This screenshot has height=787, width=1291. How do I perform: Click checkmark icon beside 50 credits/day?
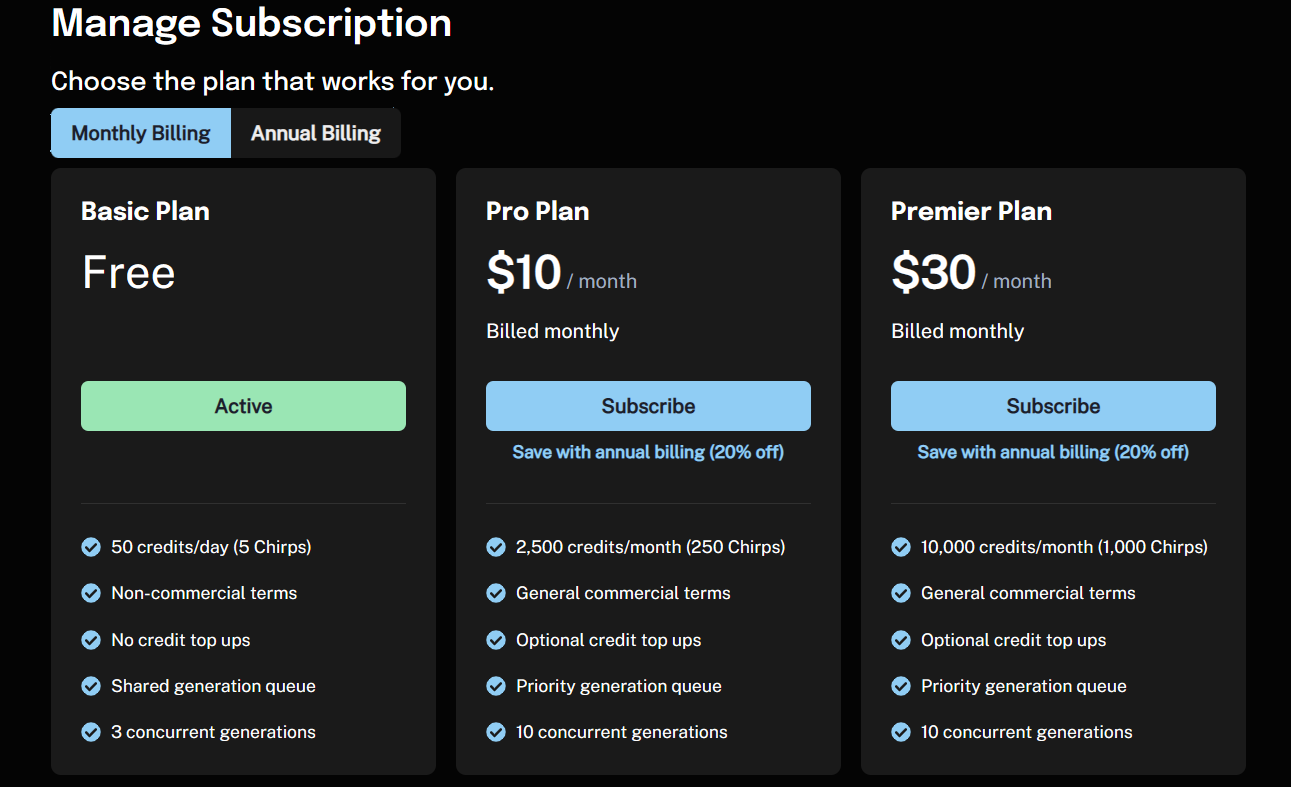pos(91,547)
